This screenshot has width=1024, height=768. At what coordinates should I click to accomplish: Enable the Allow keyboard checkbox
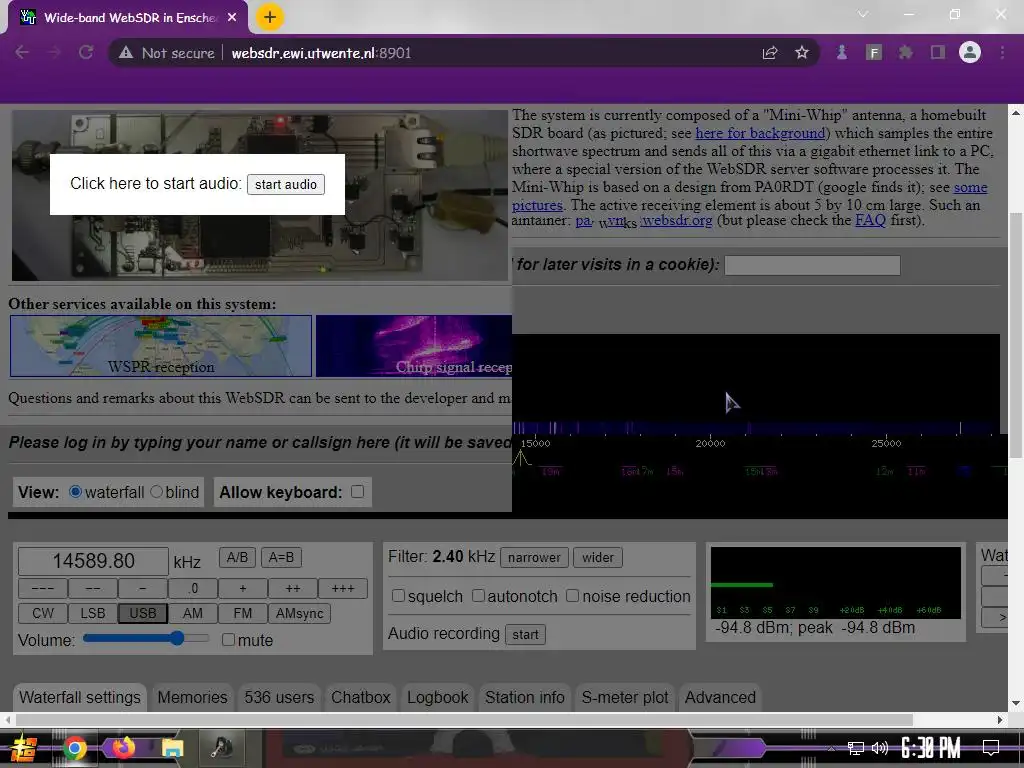(357, 492)
